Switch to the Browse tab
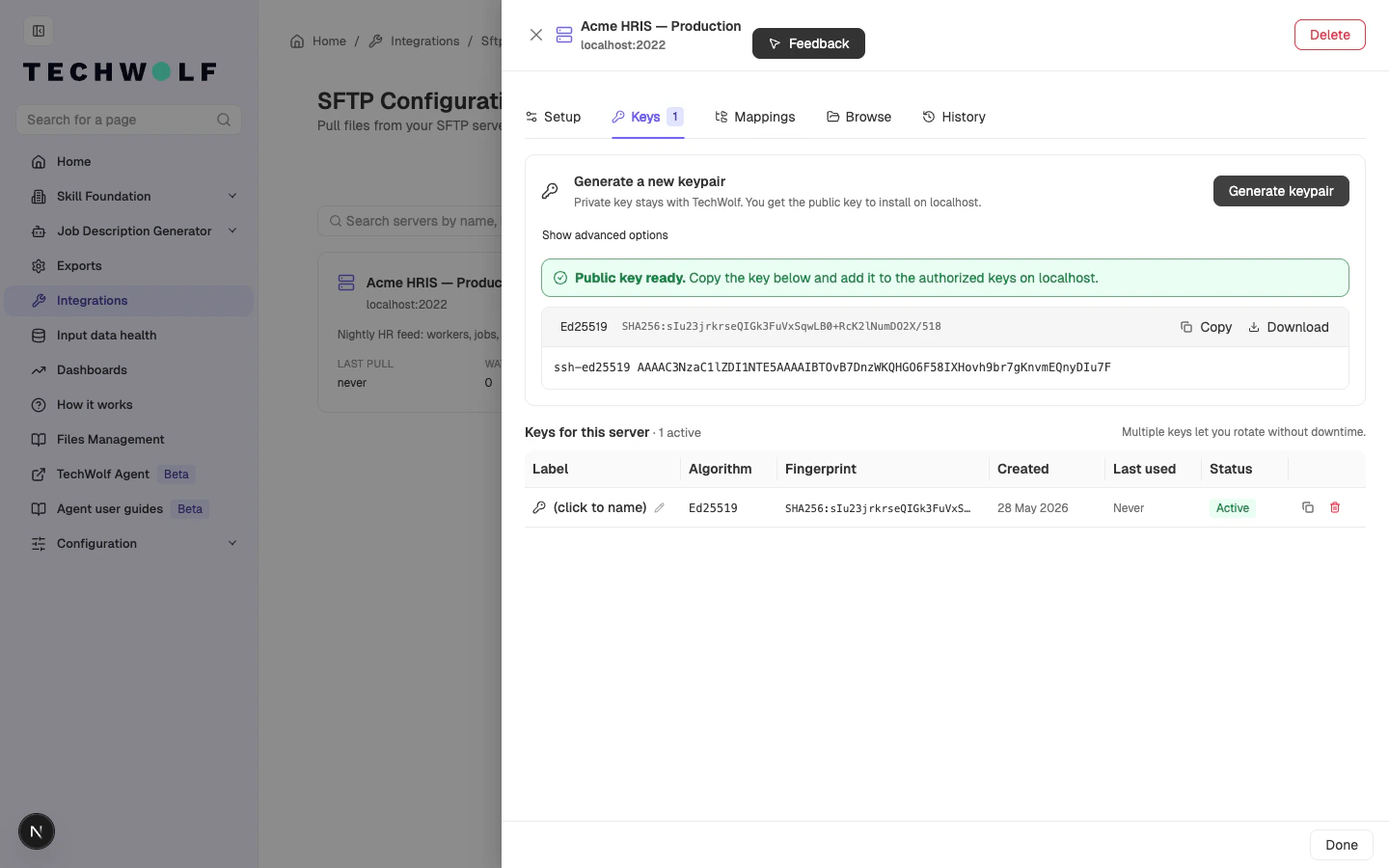Screen dimensions: 1389x868 (858, 117)
